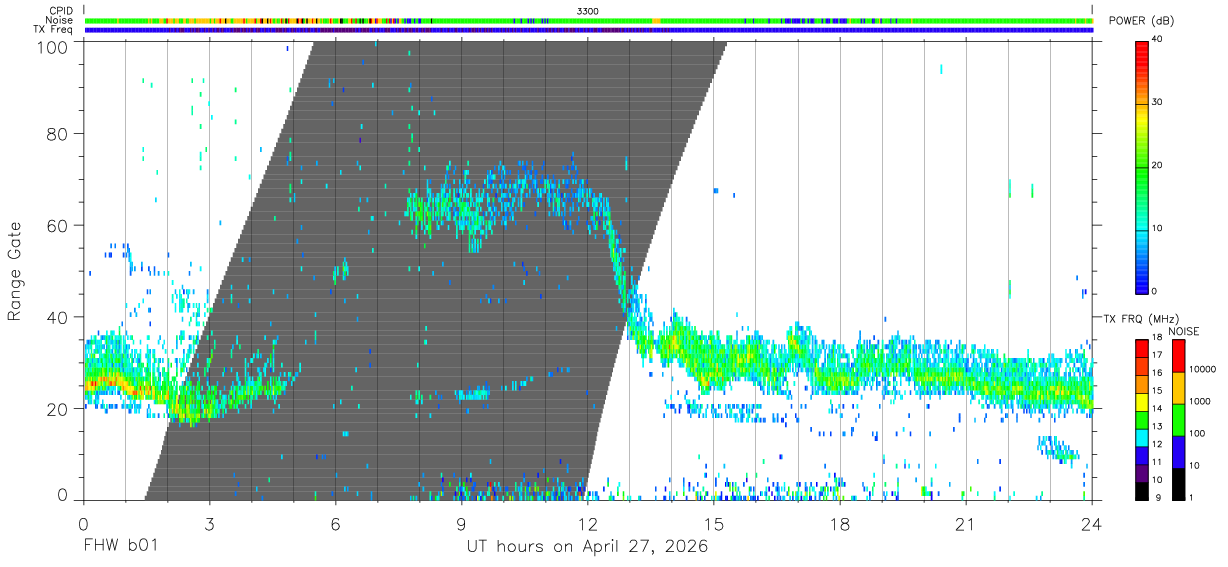Click the green segment of NOISE legend bar
1228x567 pixels.
point(1177,420)
